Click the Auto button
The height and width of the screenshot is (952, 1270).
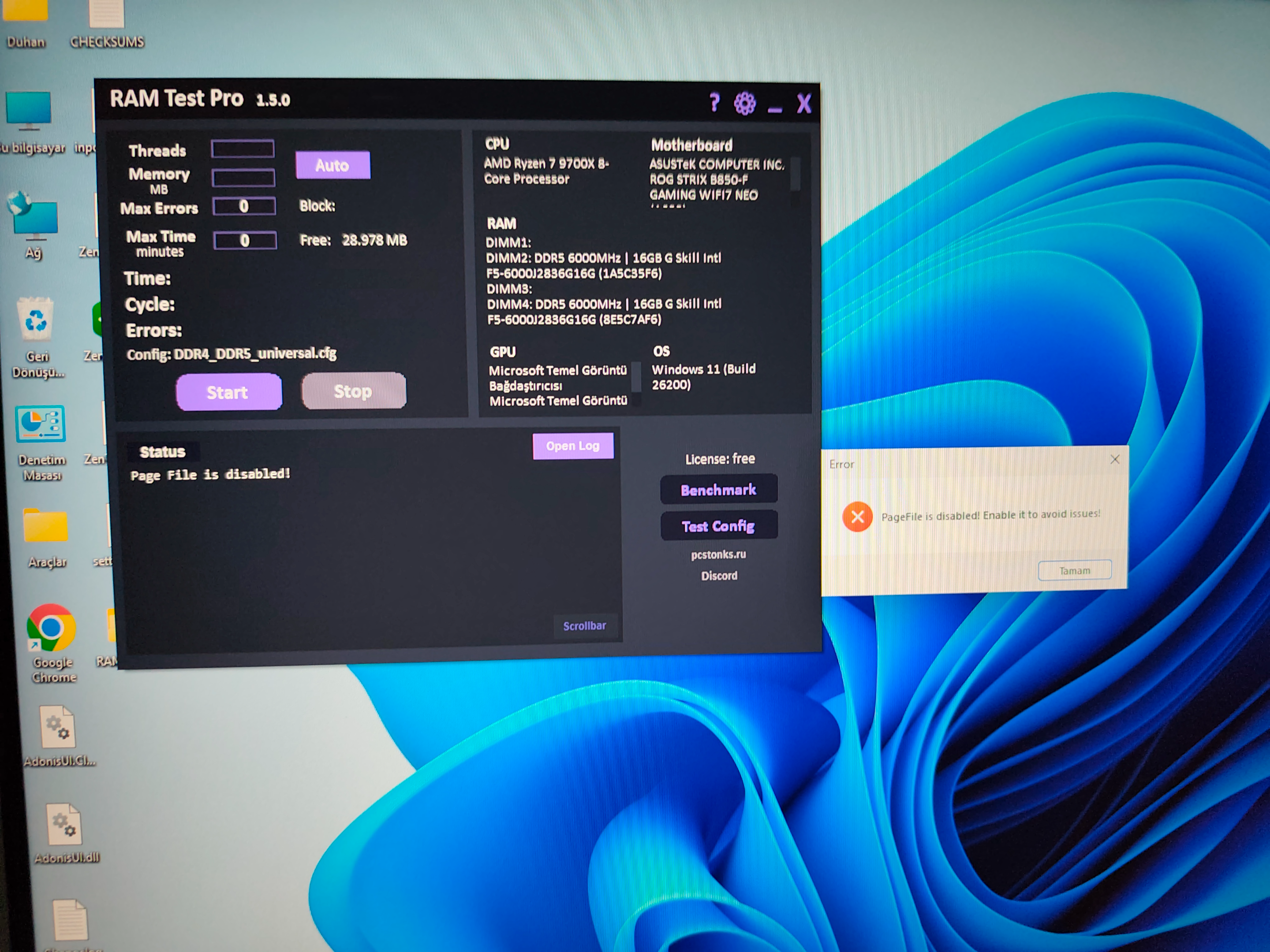coord(333,165)
